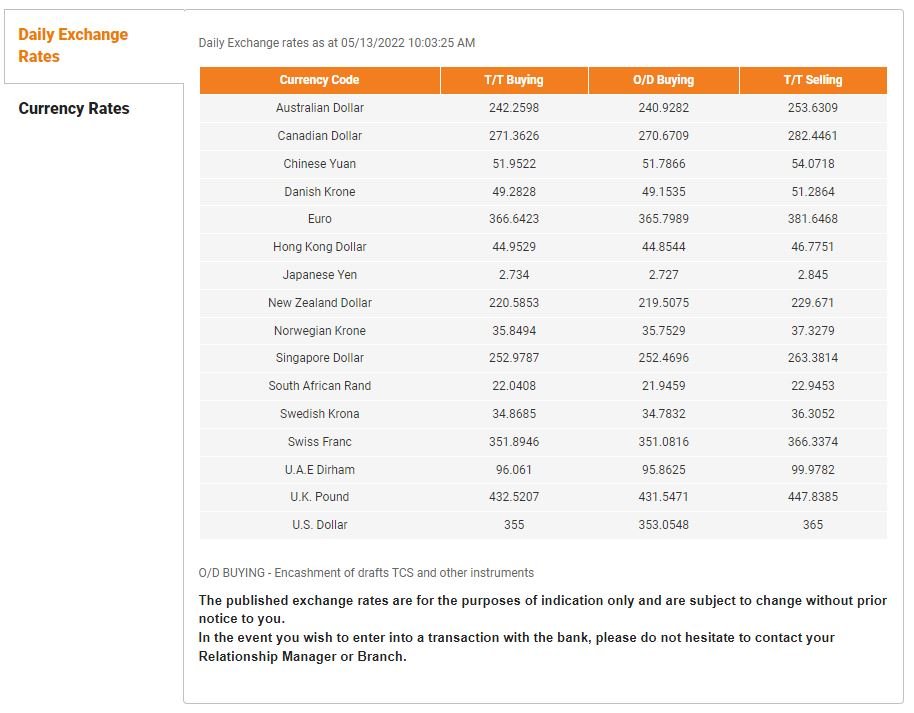
Task: Click the U.A.E Dirham currency name
Action: click(320, 470)
